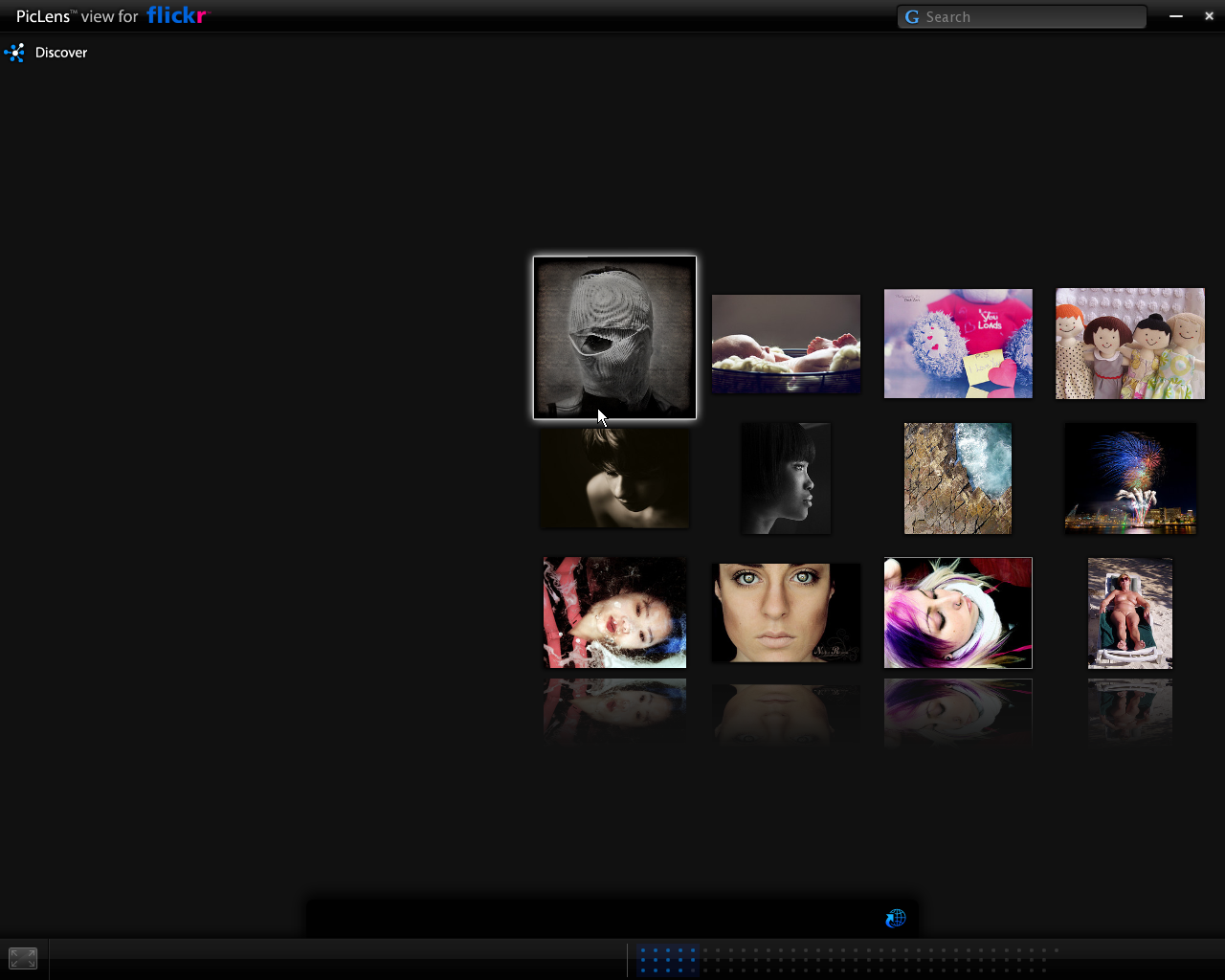The height and width of the screenshot is (980, 1225).
Task: Select the pink shirt plush toy thumbnail
Action: [x=957, y=344]
